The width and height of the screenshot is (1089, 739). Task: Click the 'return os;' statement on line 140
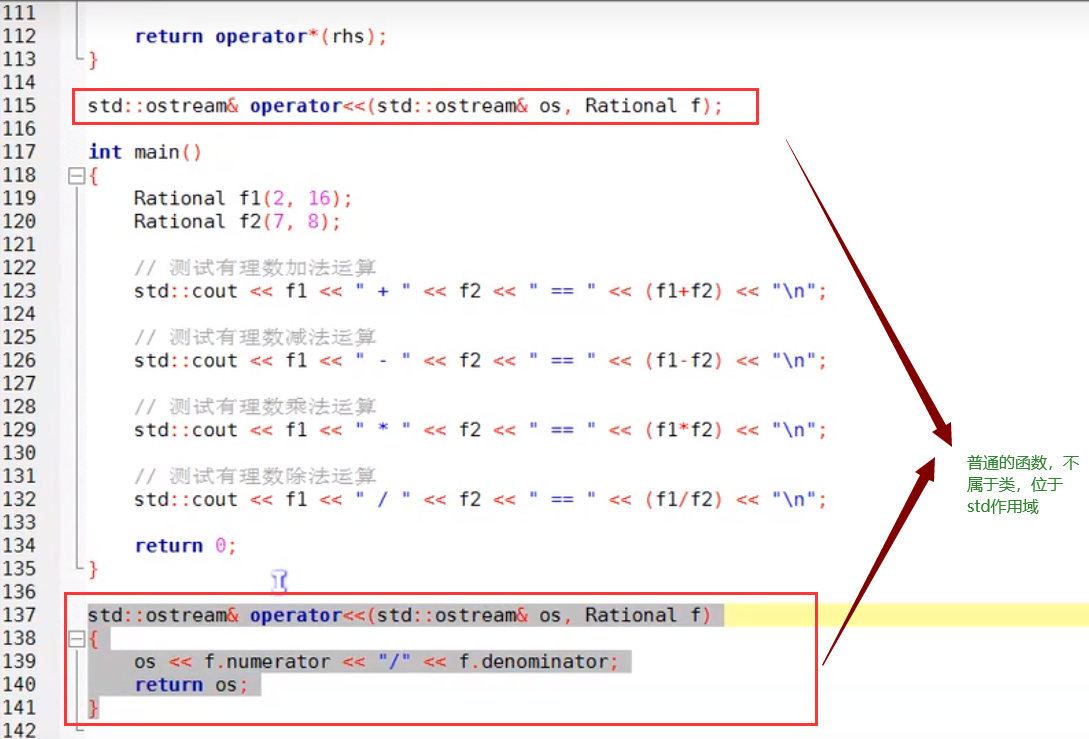tap(185, 685)
